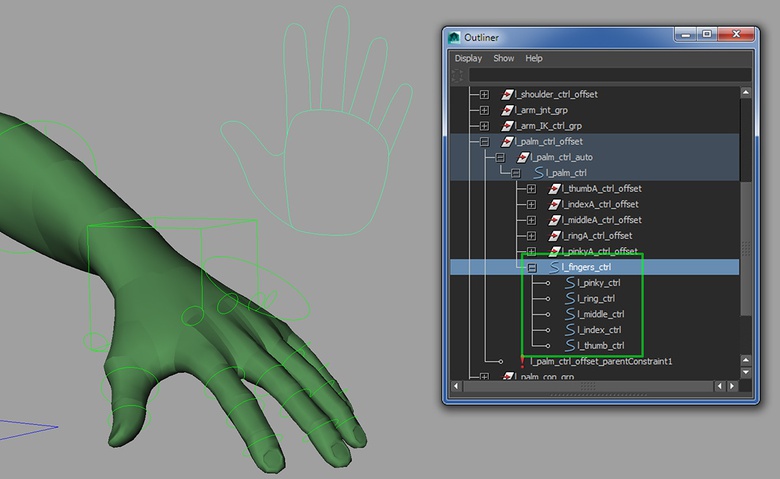The width and height of the screenshot is (780, 479).
Task: Open the Display menu in Outliner
Action: (468, 58)
